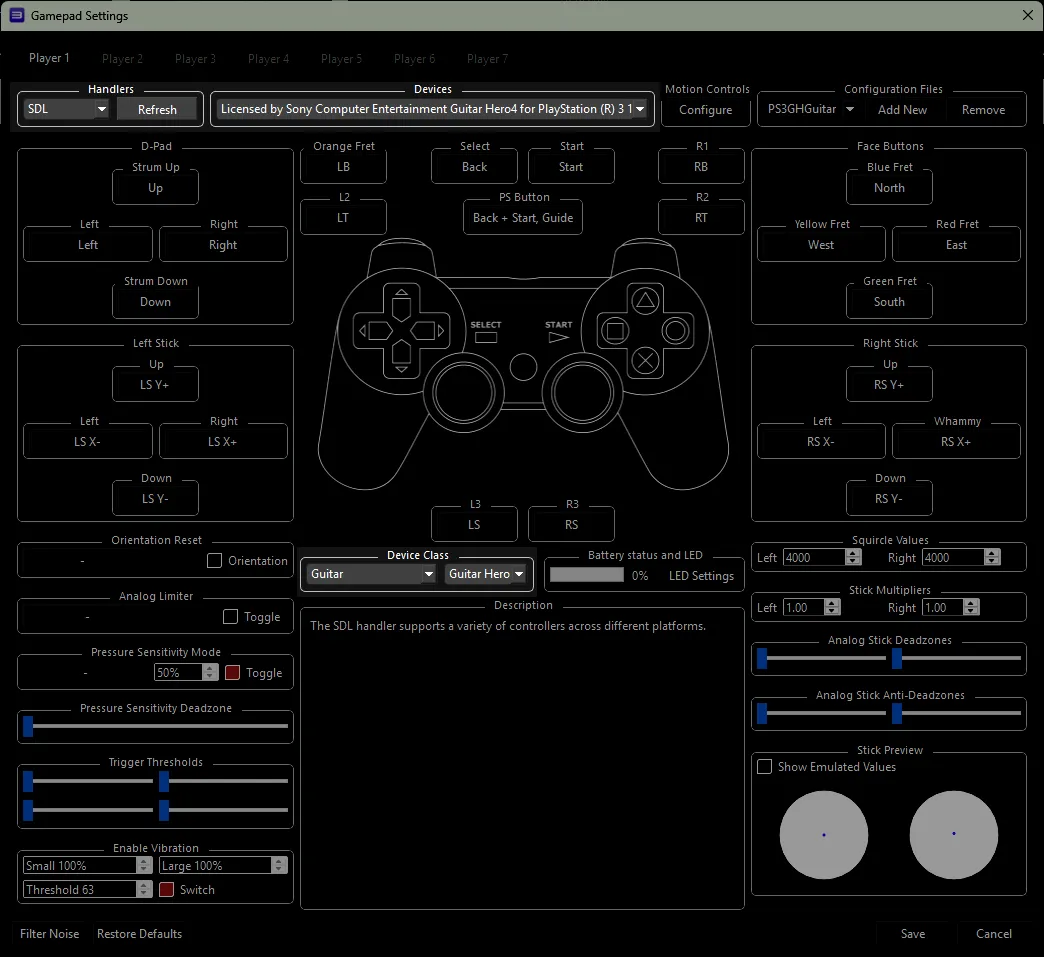Click D-pad right arrow on controller diagram
The width and height of the screenshot is (1044, 957).
427,330
